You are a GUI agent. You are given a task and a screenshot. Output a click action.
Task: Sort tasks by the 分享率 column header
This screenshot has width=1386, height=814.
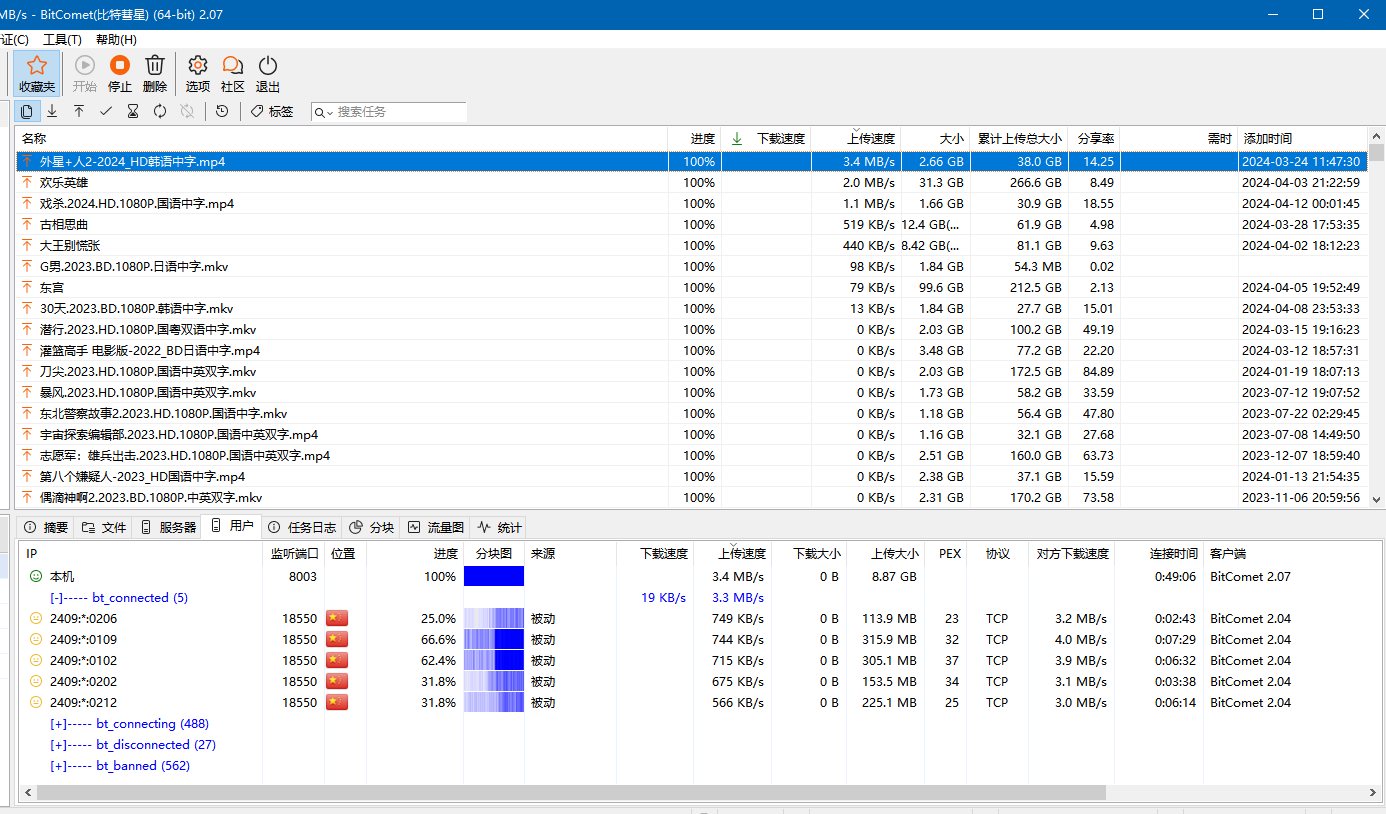point(1094,139)
